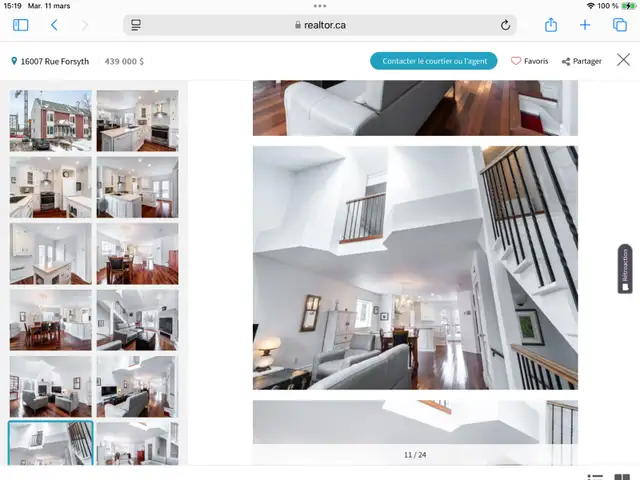Click Contacter le courtier ou l'agent

tap(434, 61)
